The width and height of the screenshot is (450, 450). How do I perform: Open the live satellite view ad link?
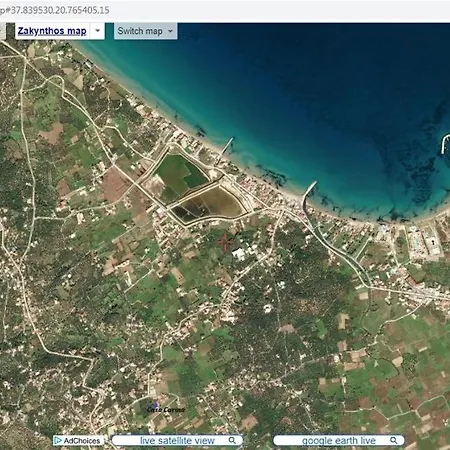(x=177, y=440)
